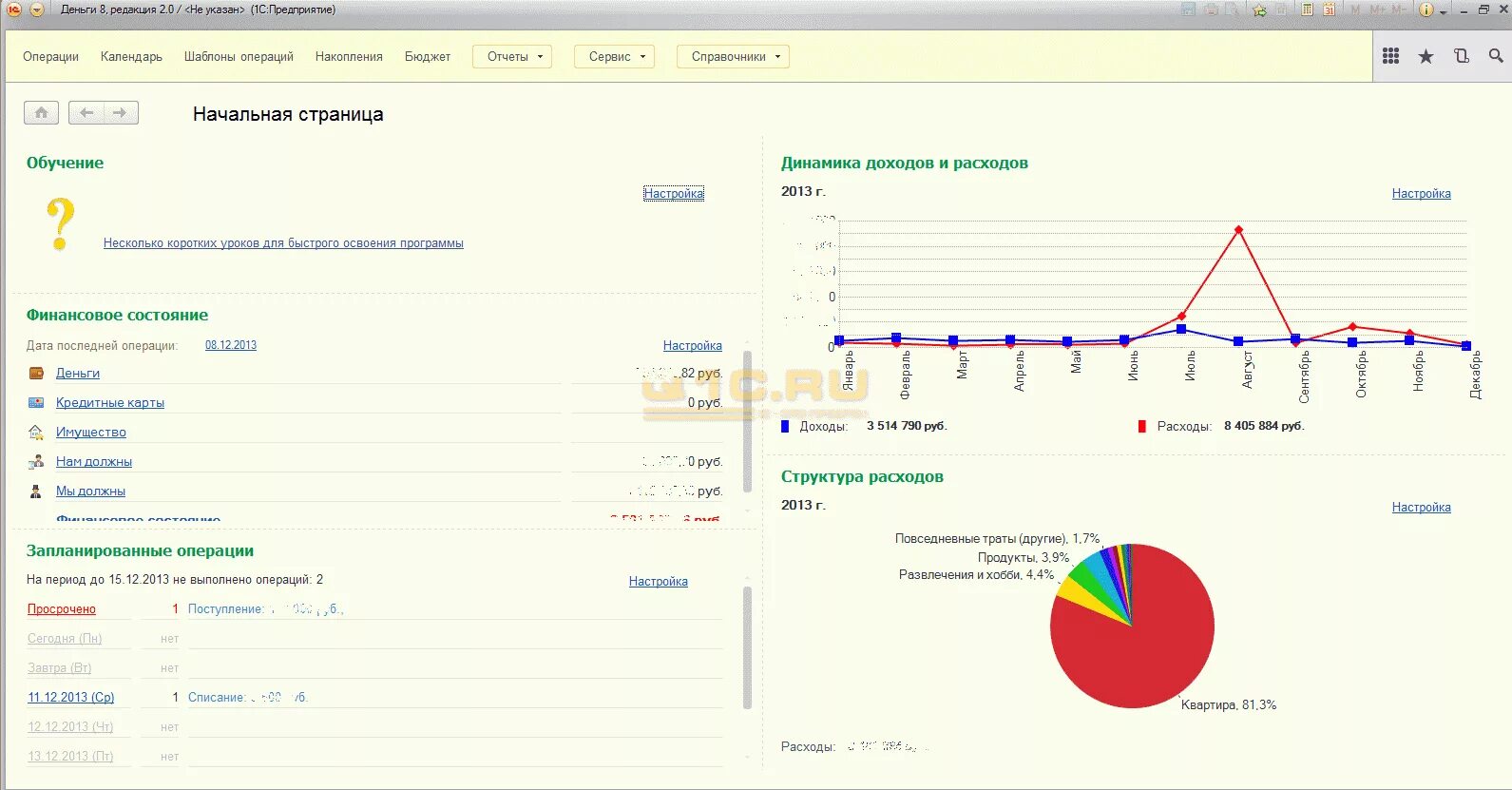1512x790 pixels.
Task: Open the Бюджет section
Action: point(428,56)
